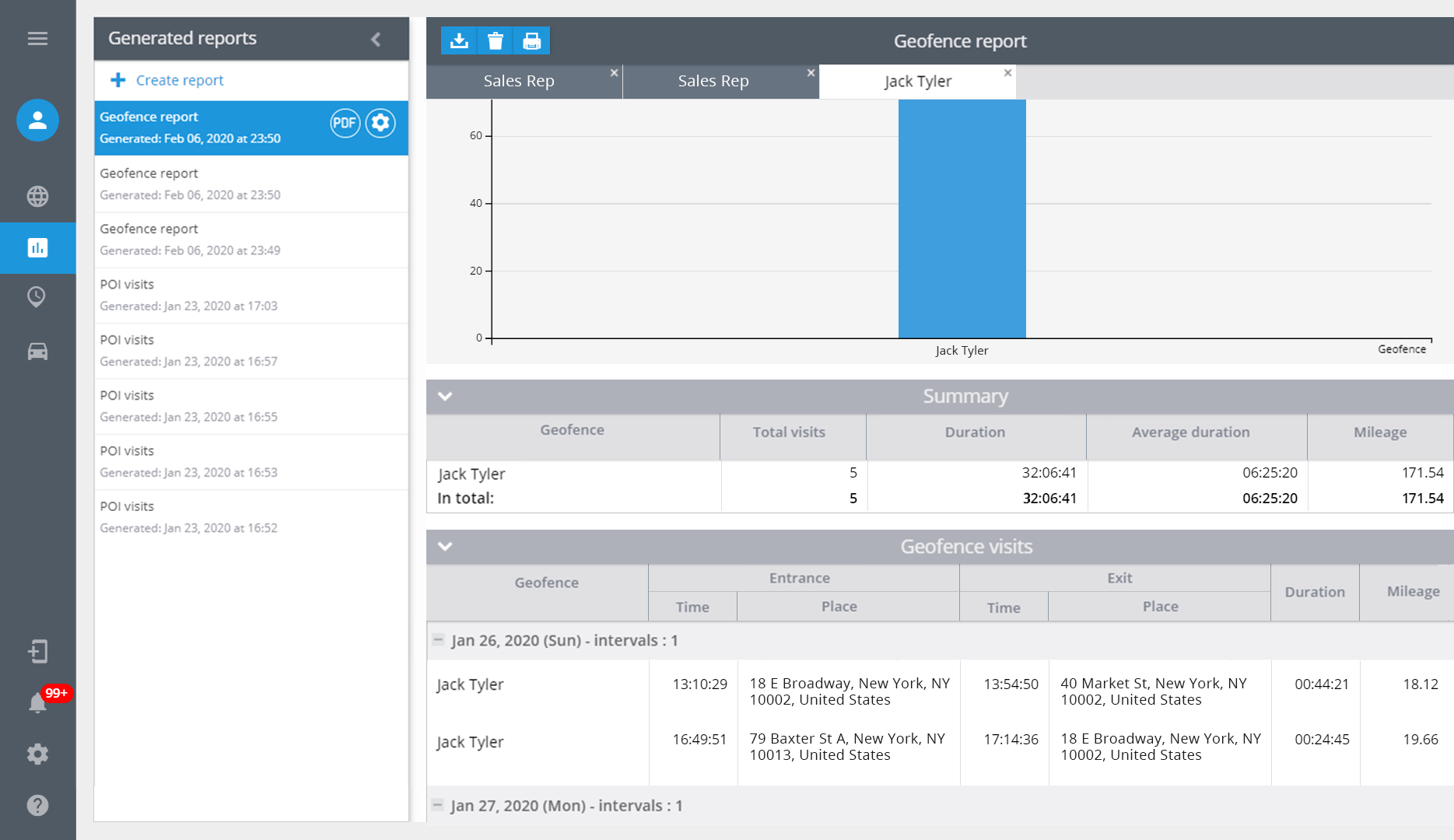Collapse the Geofence visits section
Image resolution: width=1454 pixels, height=840 pixels.
pyautogui.click(x=445, y=547)
